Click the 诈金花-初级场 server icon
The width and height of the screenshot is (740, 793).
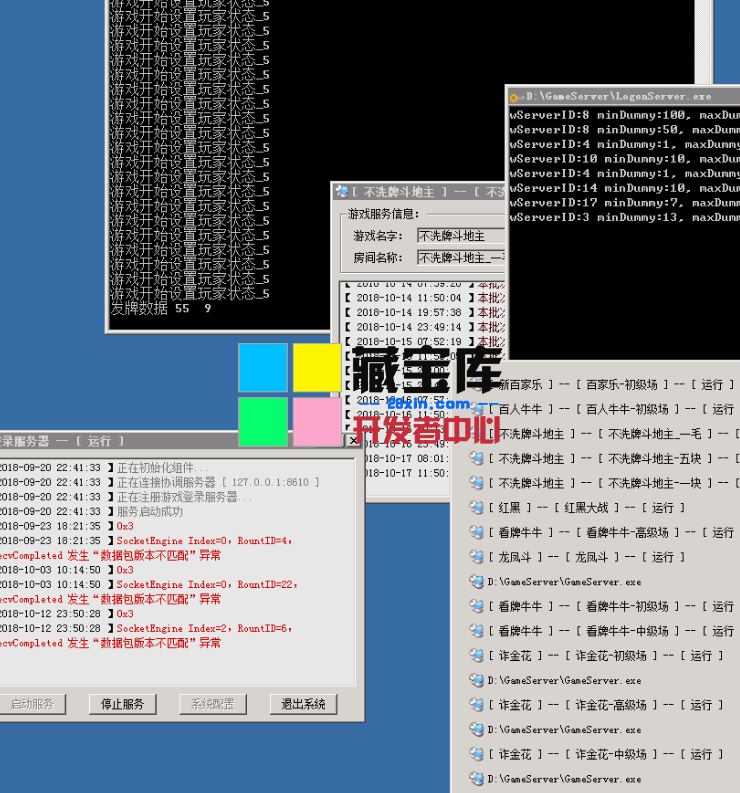click(x=477, y=656)
